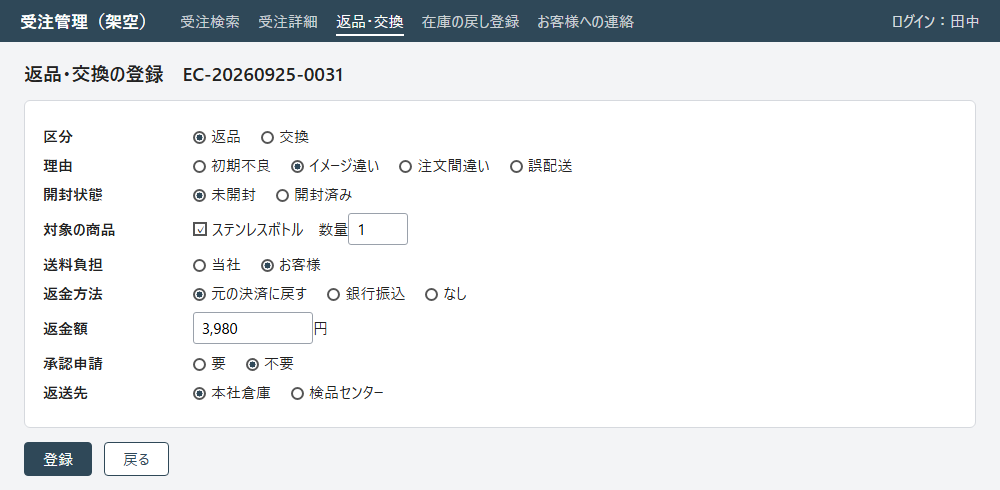Choose 本社倉庫 as return destination
Screen dimensions: 1000x490
coord(200,394)
